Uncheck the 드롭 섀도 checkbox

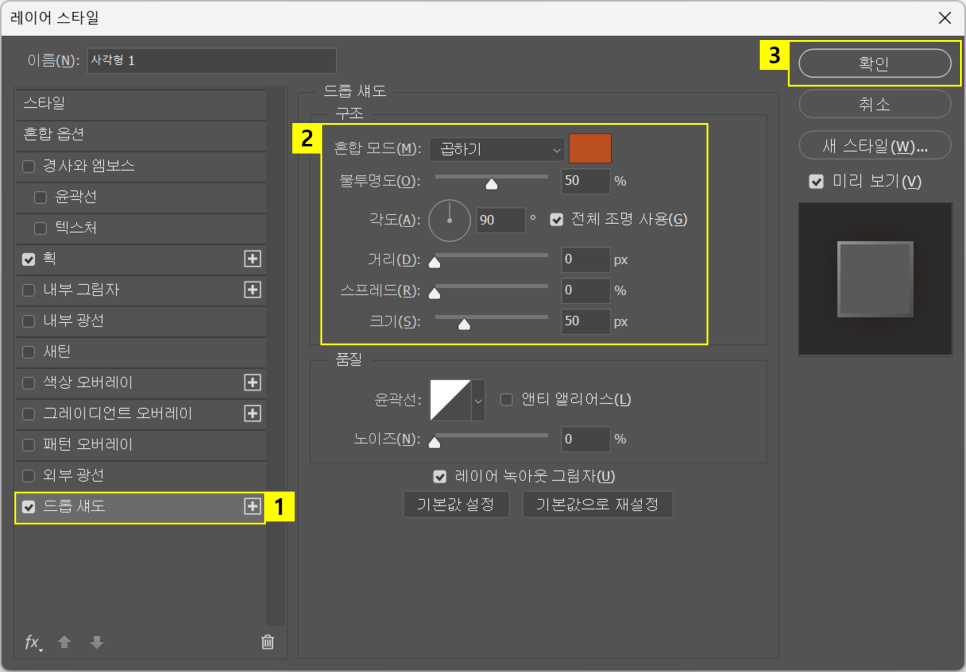28,507
